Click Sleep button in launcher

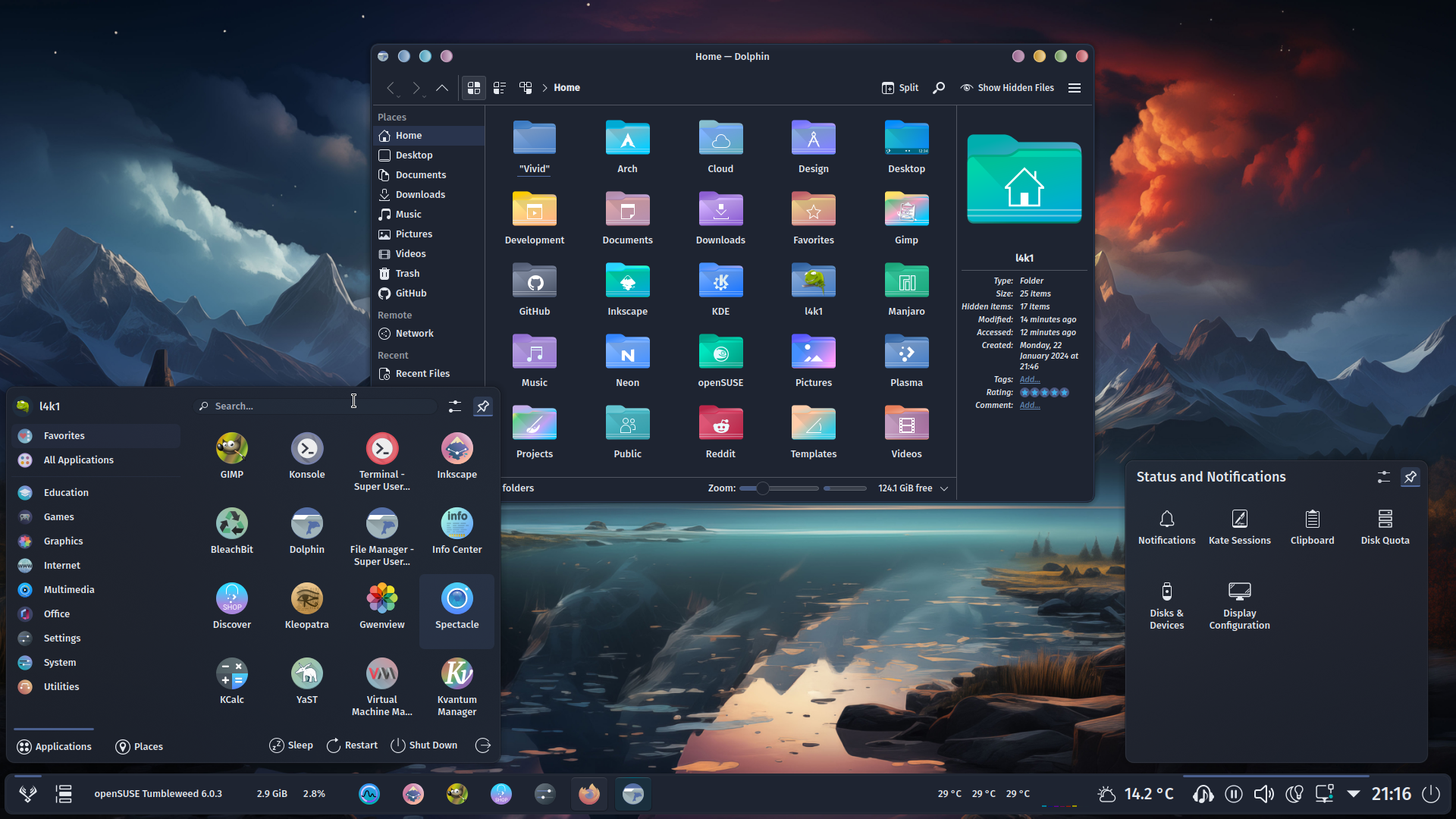(x=291, y=745)
